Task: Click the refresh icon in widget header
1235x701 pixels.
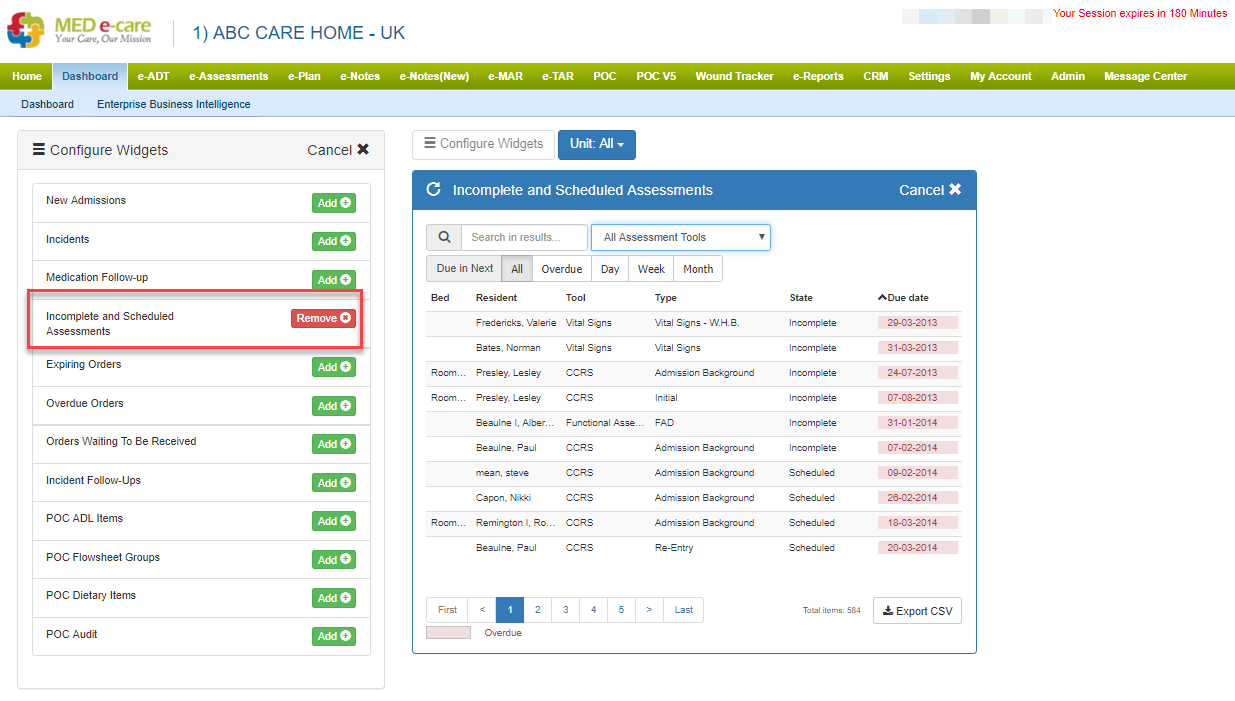Action: 433,190
